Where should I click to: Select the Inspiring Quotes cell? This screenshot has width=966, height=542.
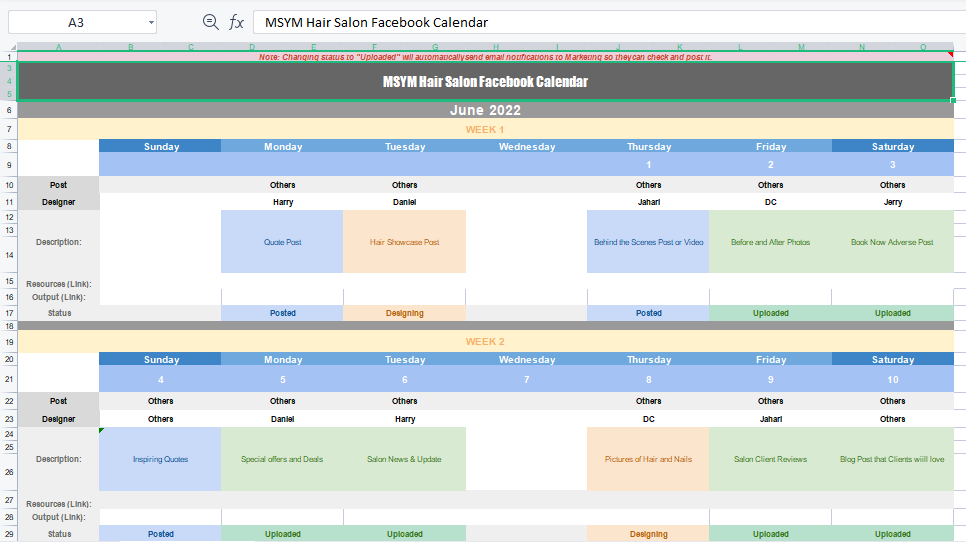pos(160,459)
